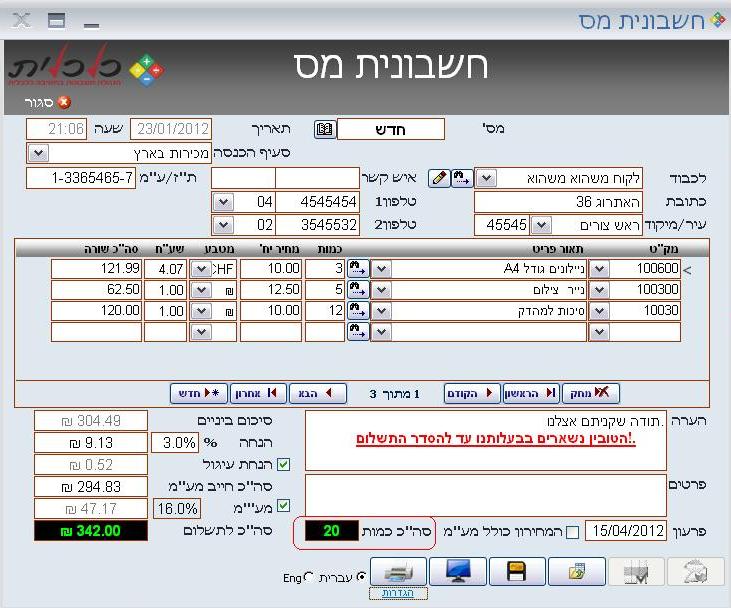The width and height of the screenshot is (731, 608).
Task: Click the printer icon button
Action: tap(397, 572)
